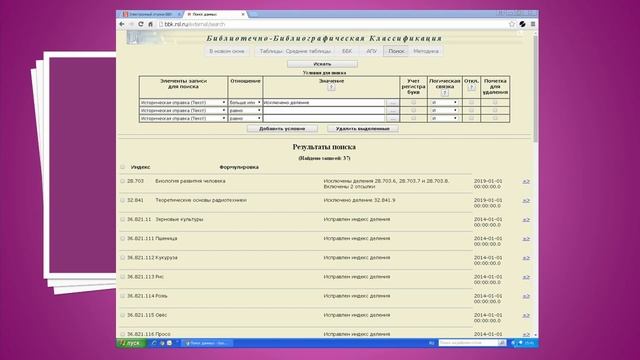
Task: Open the value picker for the second condition
Action: 393,111
